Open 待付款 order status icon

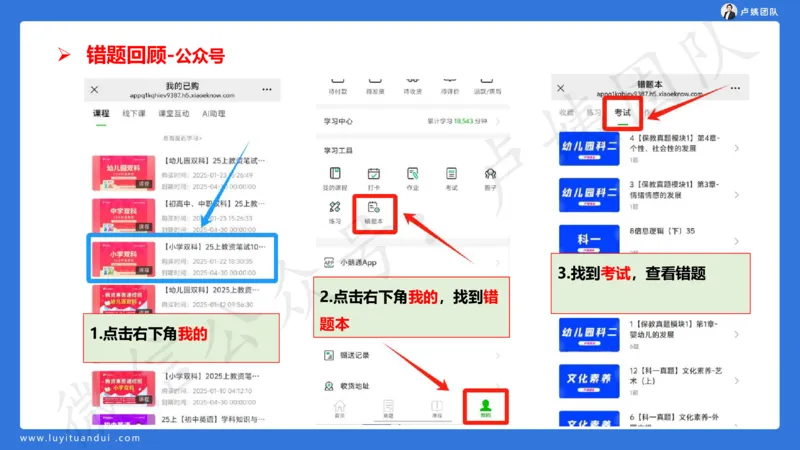(338, 81)
